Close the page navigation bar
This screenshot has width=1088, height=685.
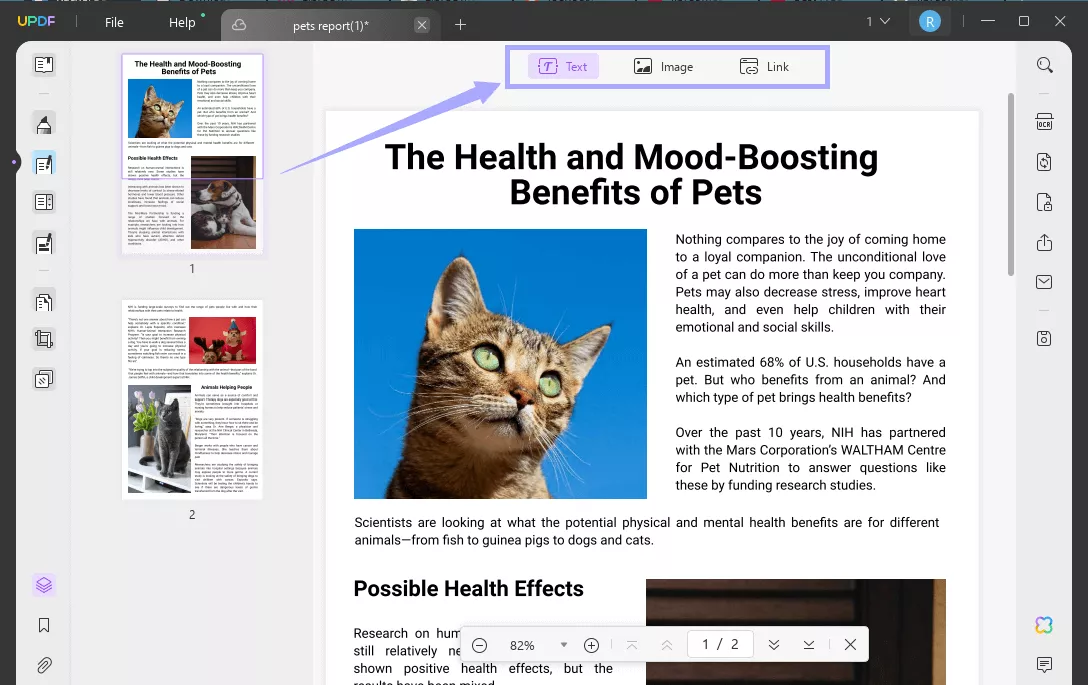tap(850, 645)
